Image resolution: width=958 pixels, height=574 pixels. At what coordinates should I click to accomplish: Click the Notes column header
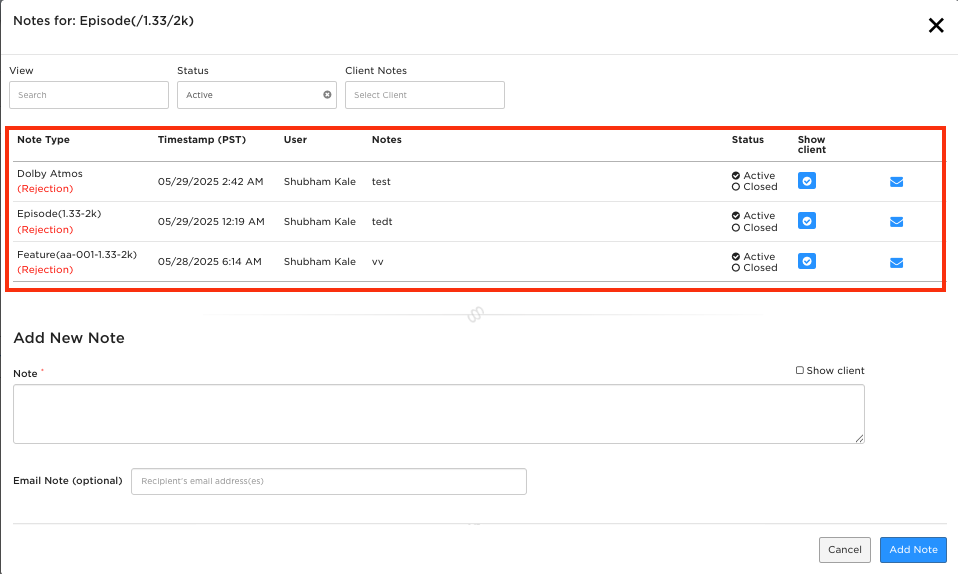coord(387,139)
